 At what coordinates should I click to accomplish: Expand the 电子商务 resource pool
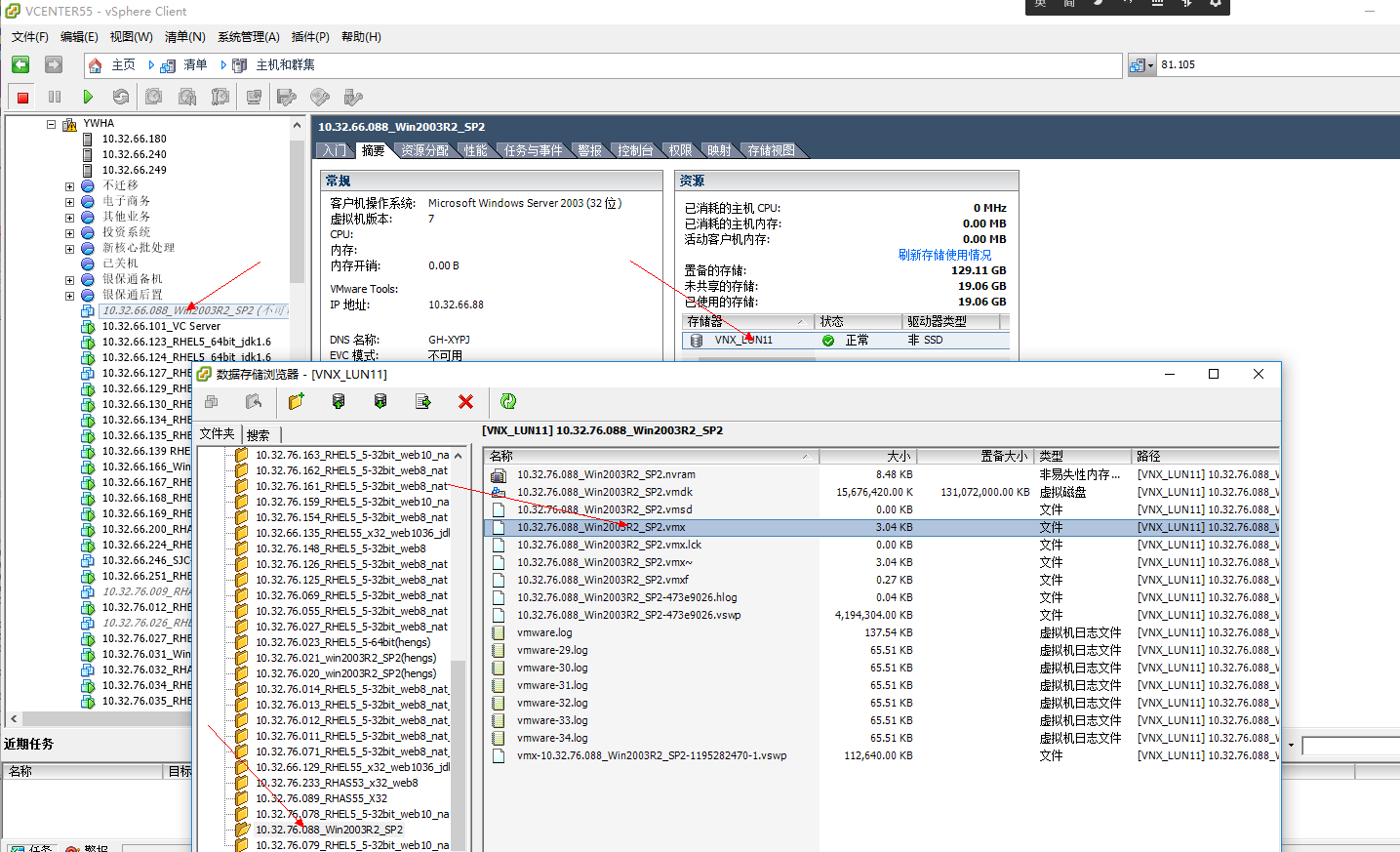coord(69,202)
